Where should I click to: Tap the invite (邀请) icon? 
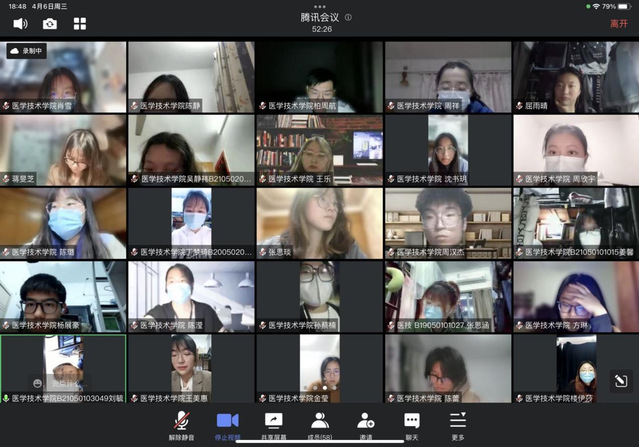pyautogui.click(x=366, y=424)
